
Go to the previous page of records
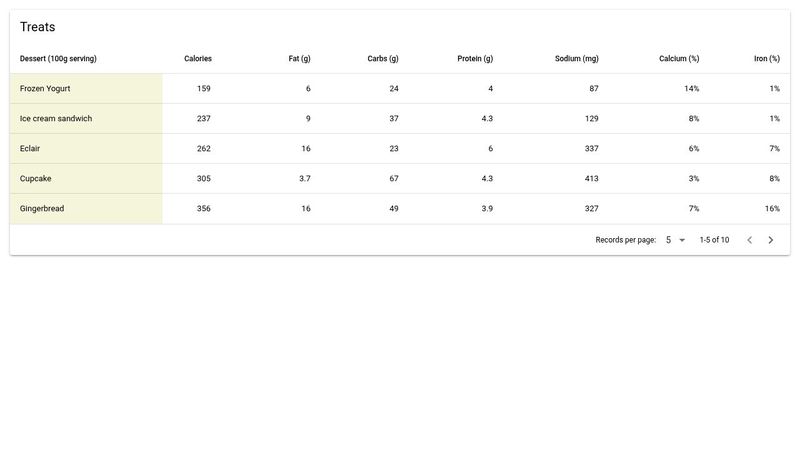(x=749, y=240)
